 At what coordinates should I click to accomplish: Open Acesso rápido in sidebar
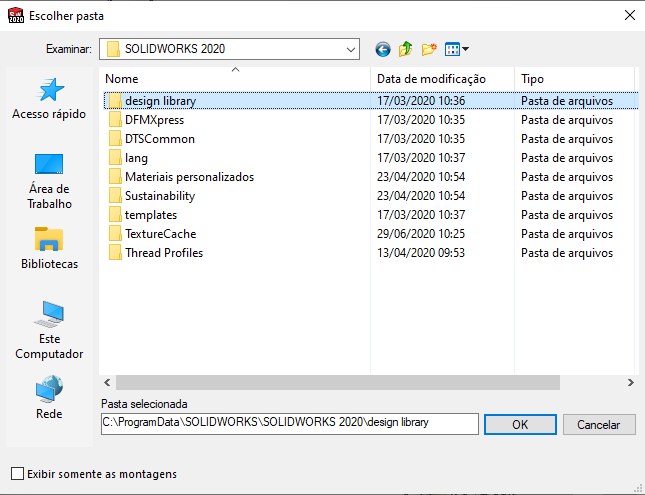coord(49,99)
